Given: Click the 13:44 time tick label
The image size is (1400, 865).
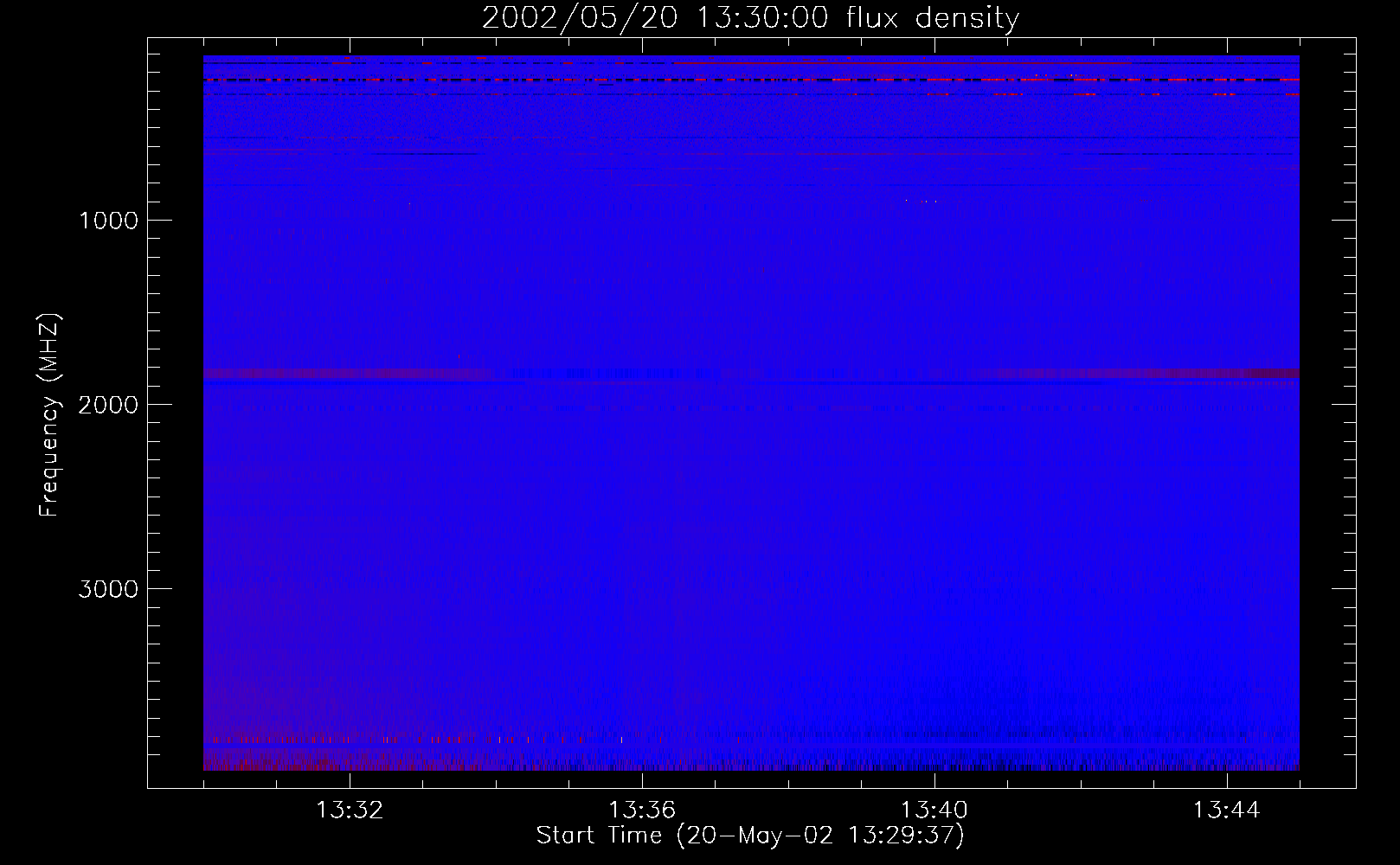Looking at the screenshot, I should coord(1227,811).
